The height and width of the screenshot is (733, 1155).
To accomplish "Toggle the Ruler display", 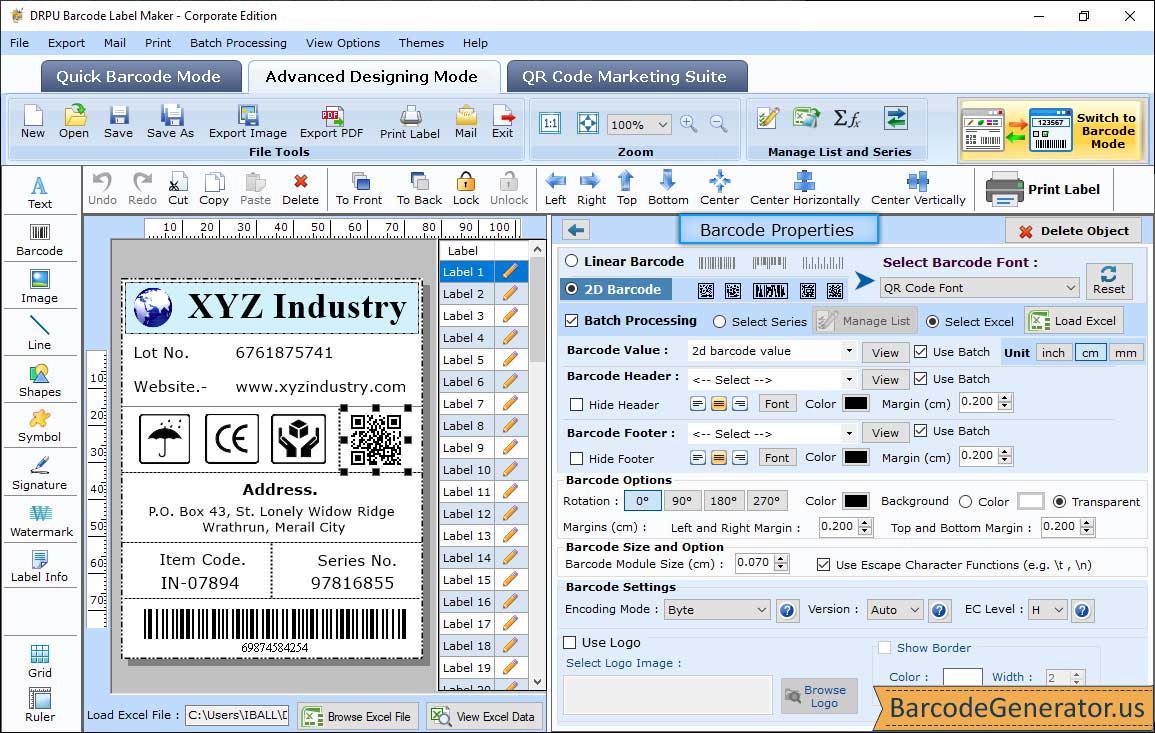I will click(40, 705).
